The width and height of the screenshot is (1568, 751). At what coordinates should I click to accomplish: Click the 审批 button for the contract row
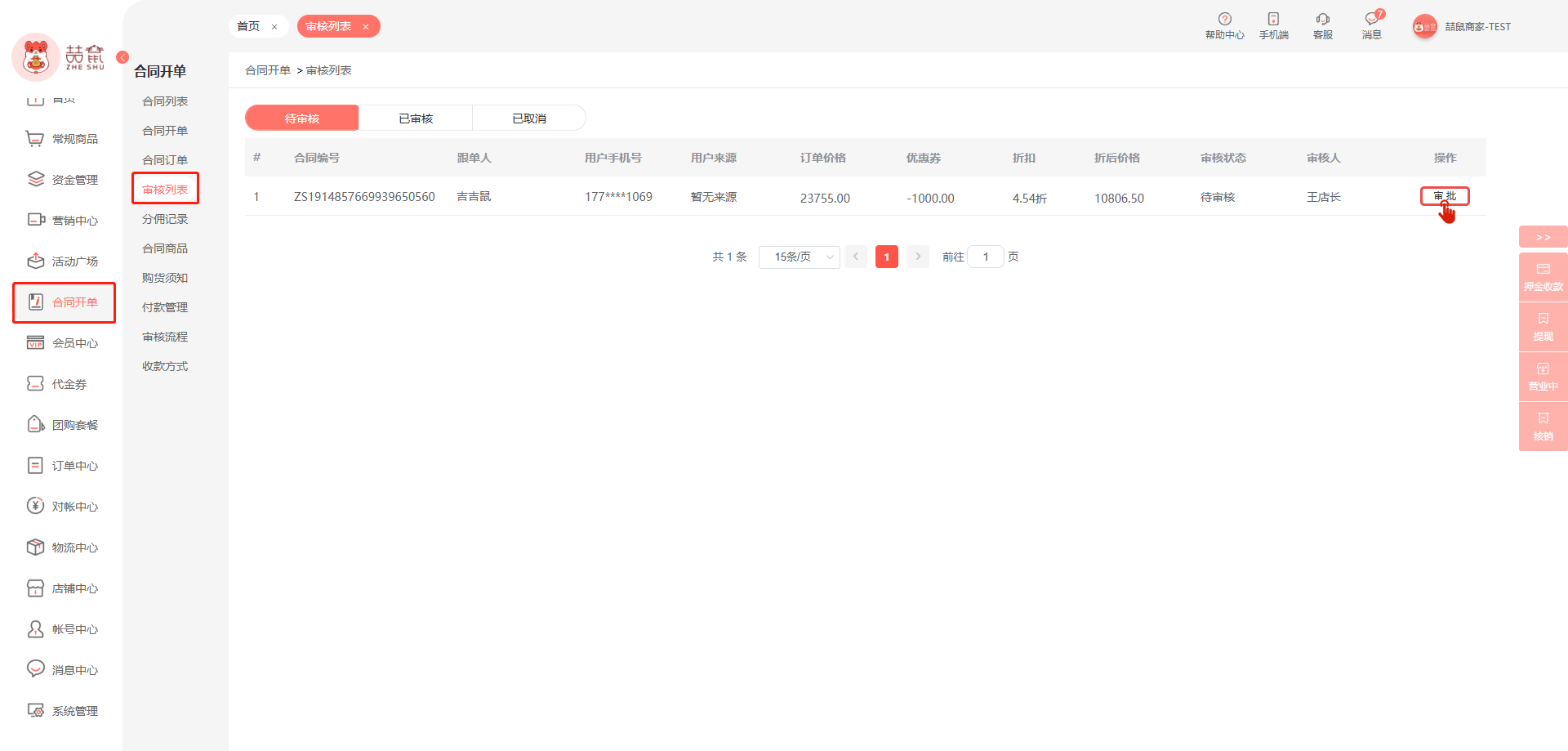(x=1445, y=196)
